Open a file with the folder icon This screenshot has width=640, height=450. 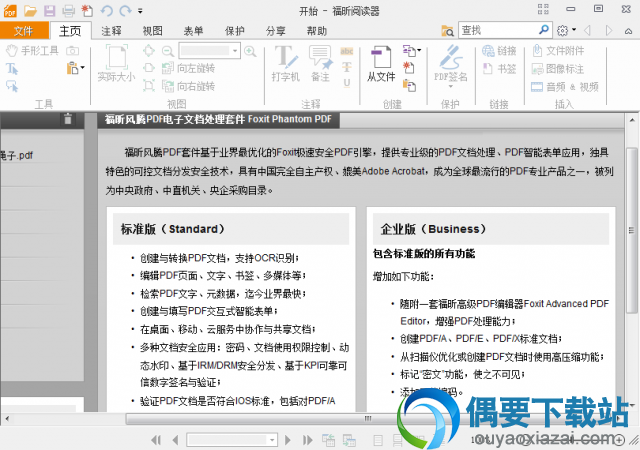pyautogui.click(x=30, y=11)
